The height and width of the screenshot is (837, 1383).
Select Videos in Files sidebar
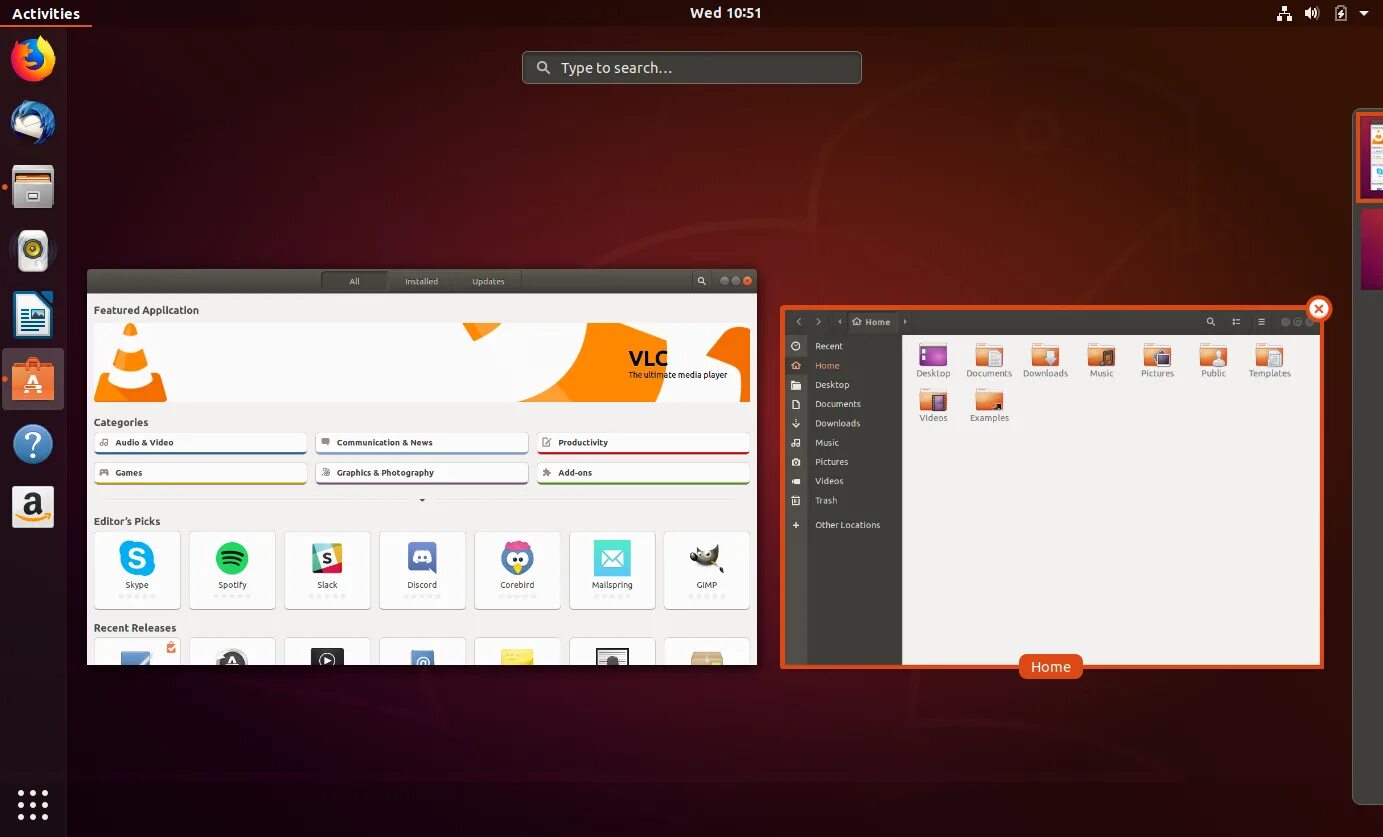click(845, 481)
